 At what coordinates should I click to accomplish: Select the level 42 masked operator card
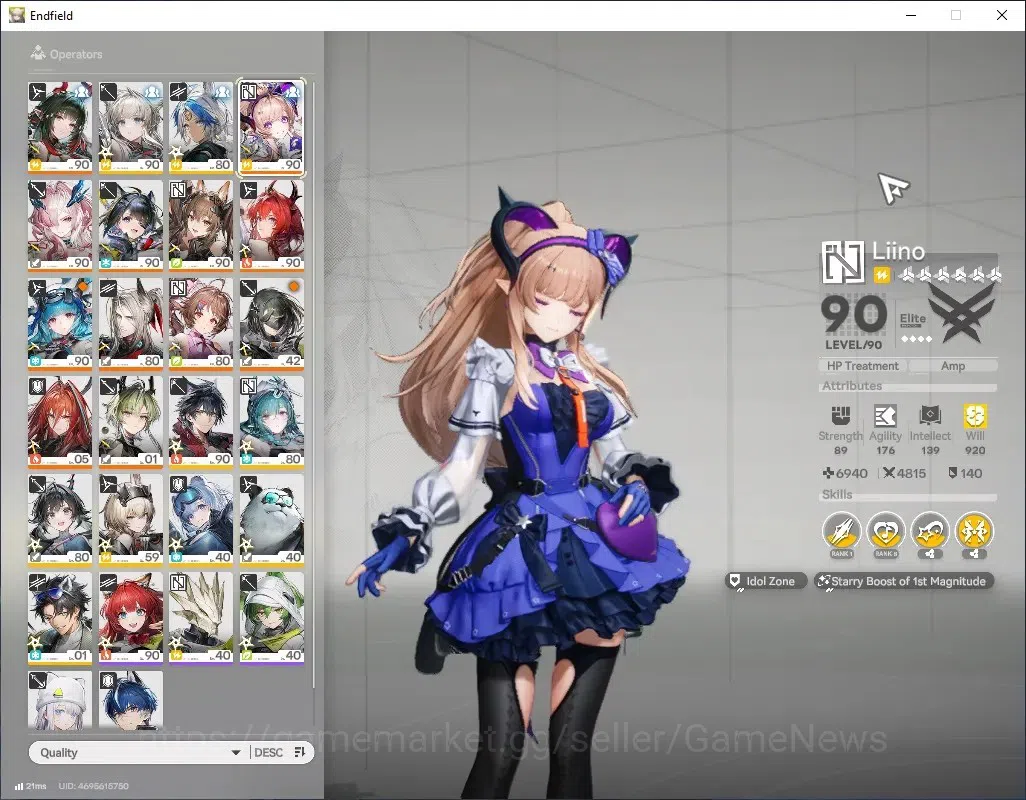pyautogui.click(x=272, y=324)
